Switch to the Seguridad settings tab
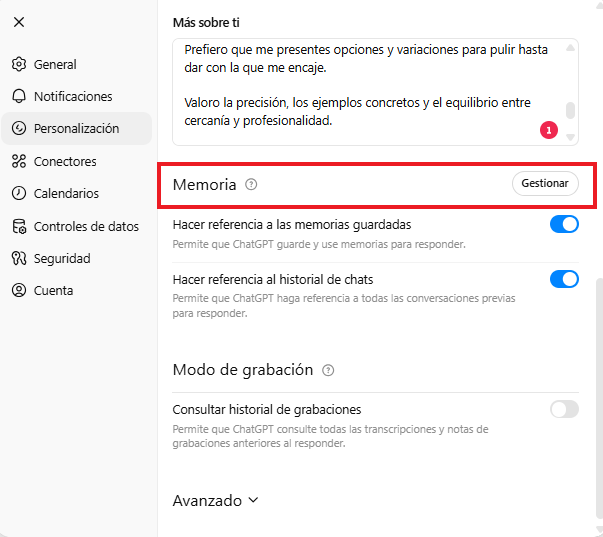This screenshot has width=603, height=537. [62, 259]
